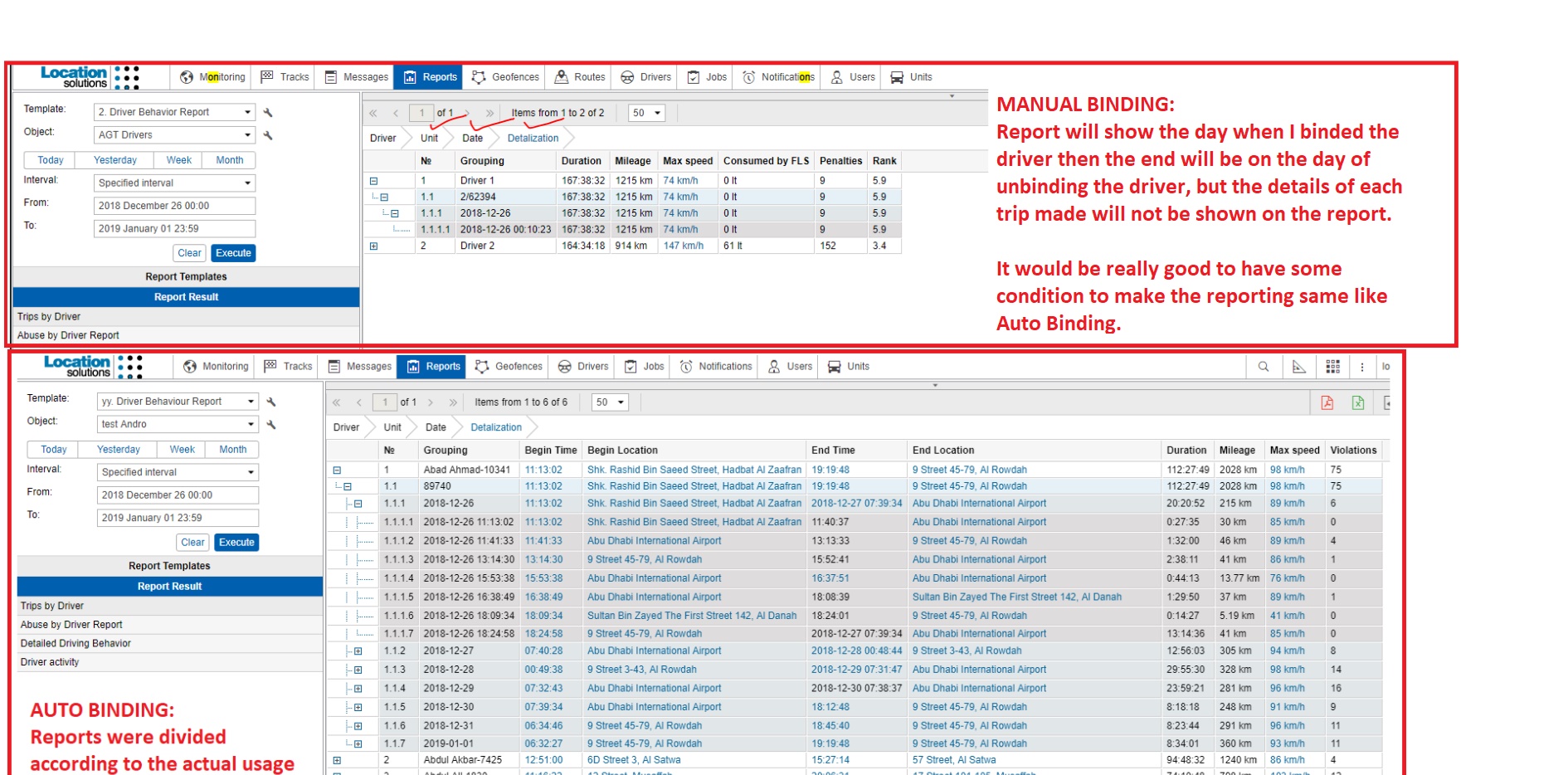Export the report to Excel
This screenshot has width=1568, height=775.
tap(1358, 402)
